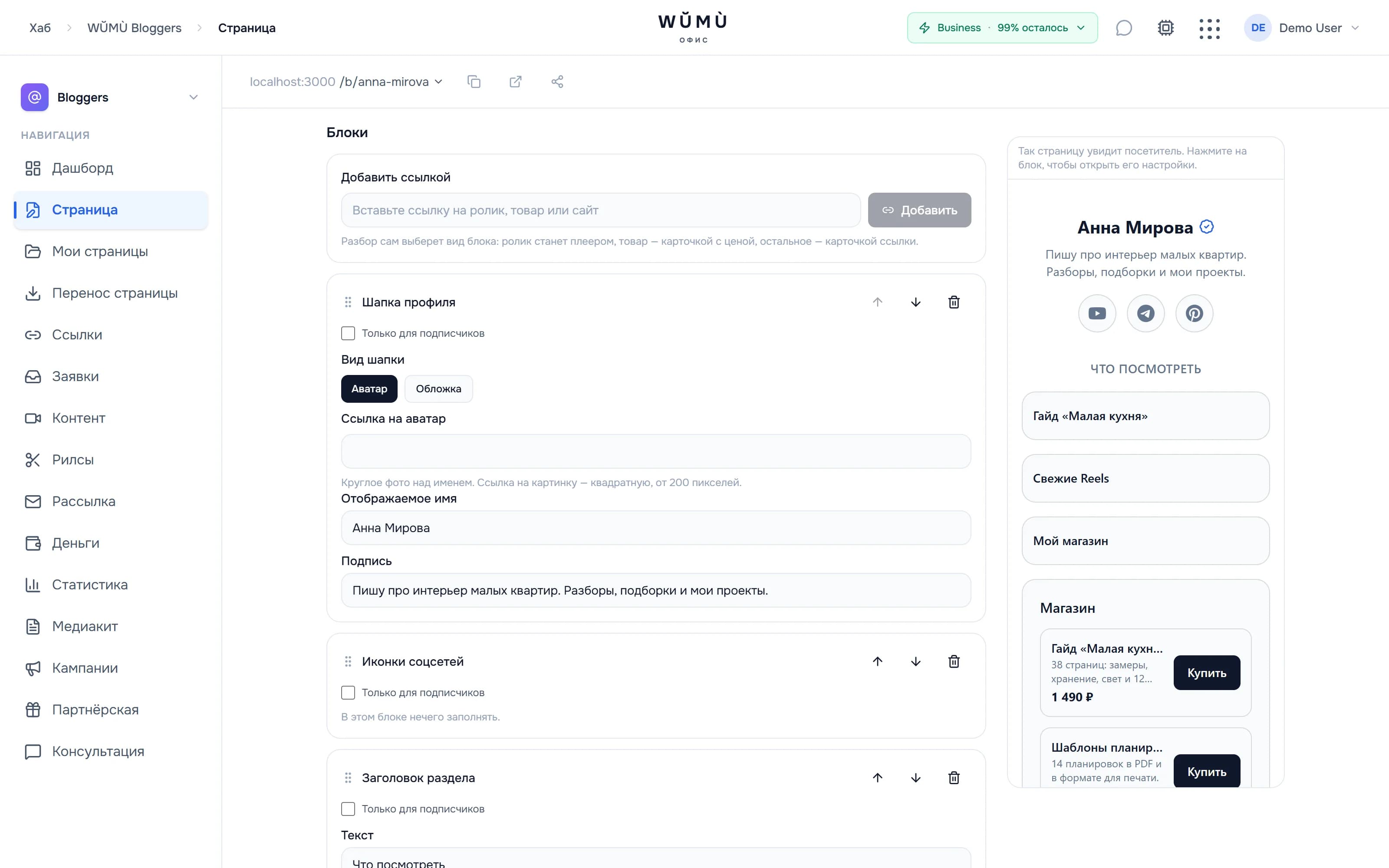Go to WŬMÙ Bloggers breadcrumb
This screenshot has height=868, width=1389.
coord(134,27)
